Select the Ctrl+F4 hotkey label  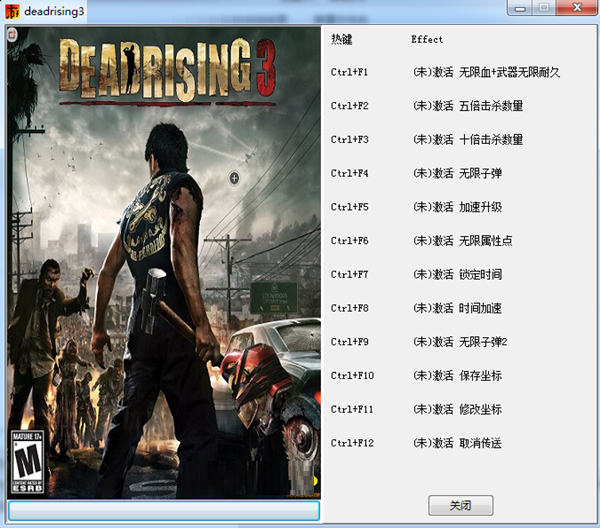pos(349,173)
